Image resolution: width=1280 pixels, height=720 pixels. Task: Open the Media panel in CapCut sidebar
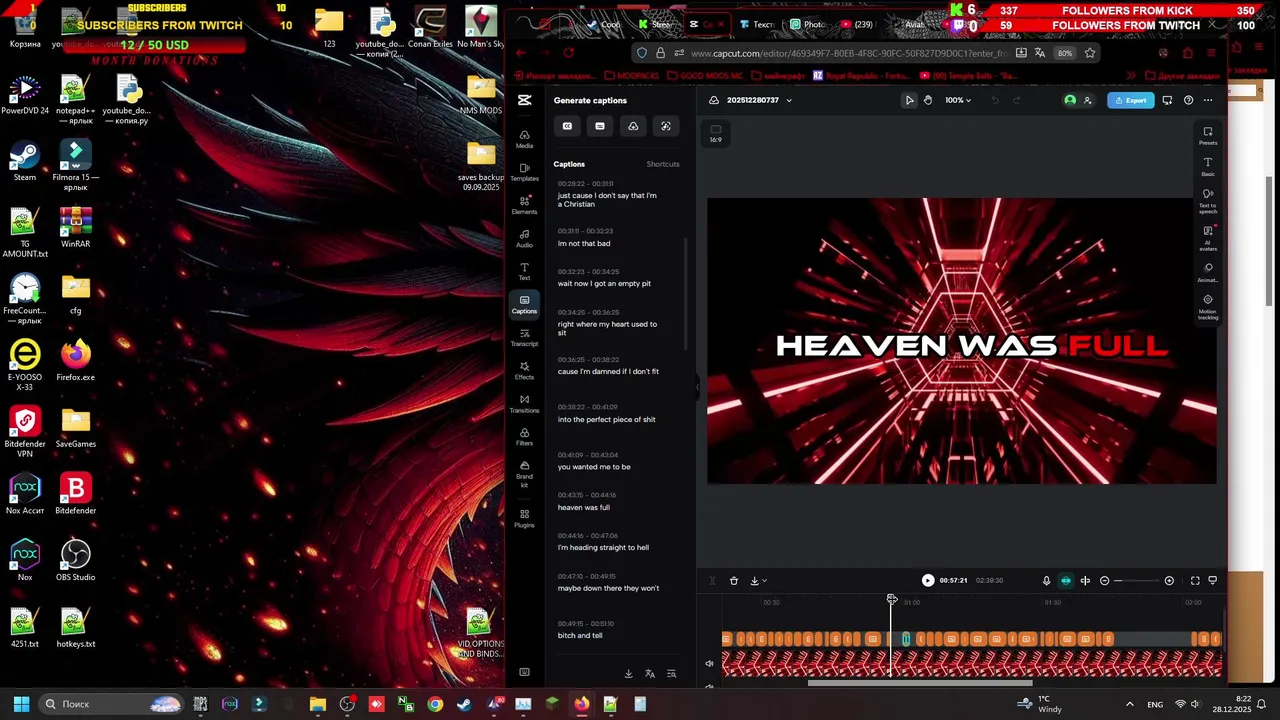coord(524,139)
